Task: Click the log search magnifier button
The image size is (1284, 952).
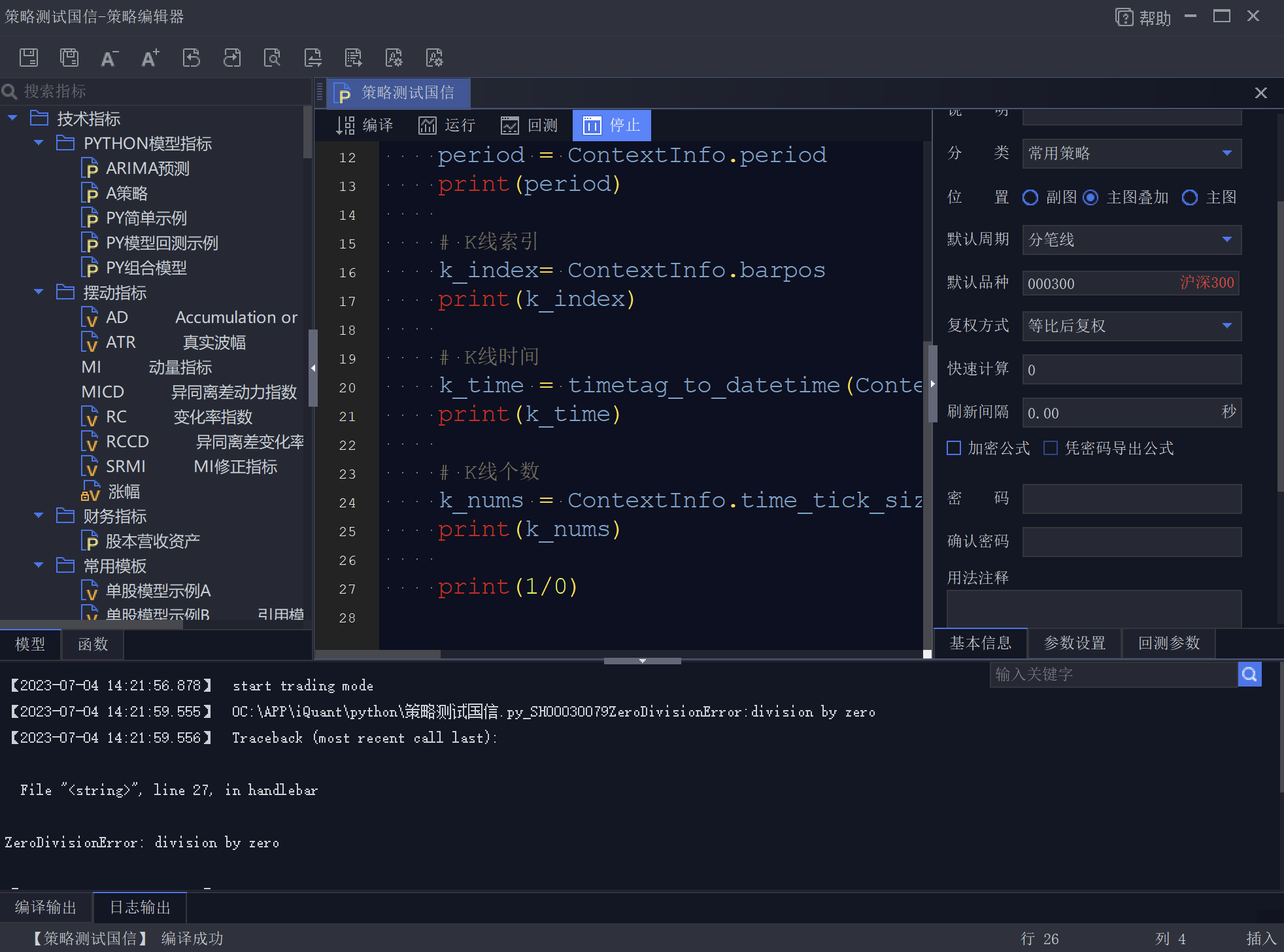Action: (x=1249, y=674)
